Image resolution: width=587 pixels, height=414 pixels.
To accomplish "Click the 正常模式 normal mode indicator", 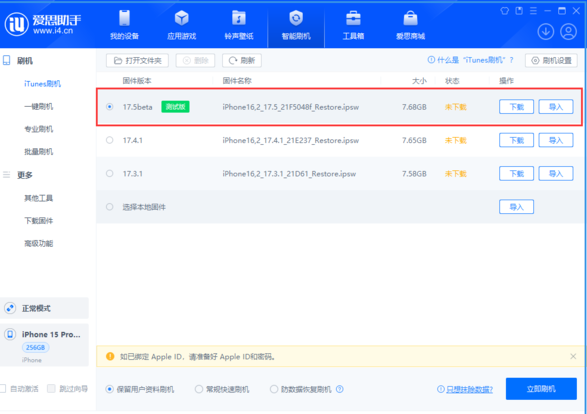I will pyautogui.click(x=44, y=308).
